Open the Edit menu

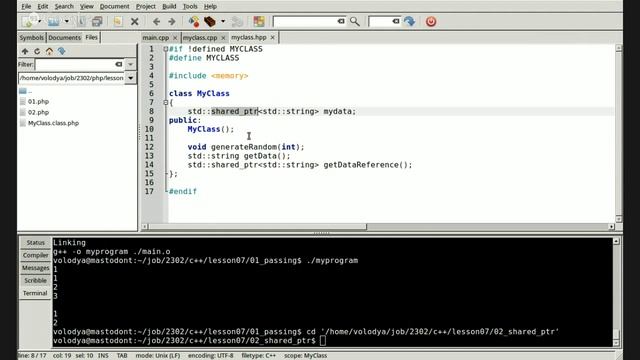pos(42,6)
